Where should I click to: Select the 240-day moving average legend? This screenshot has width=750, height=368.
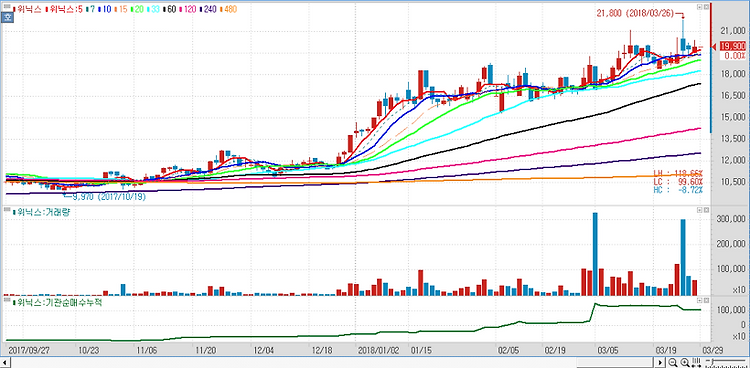[208, 9]
